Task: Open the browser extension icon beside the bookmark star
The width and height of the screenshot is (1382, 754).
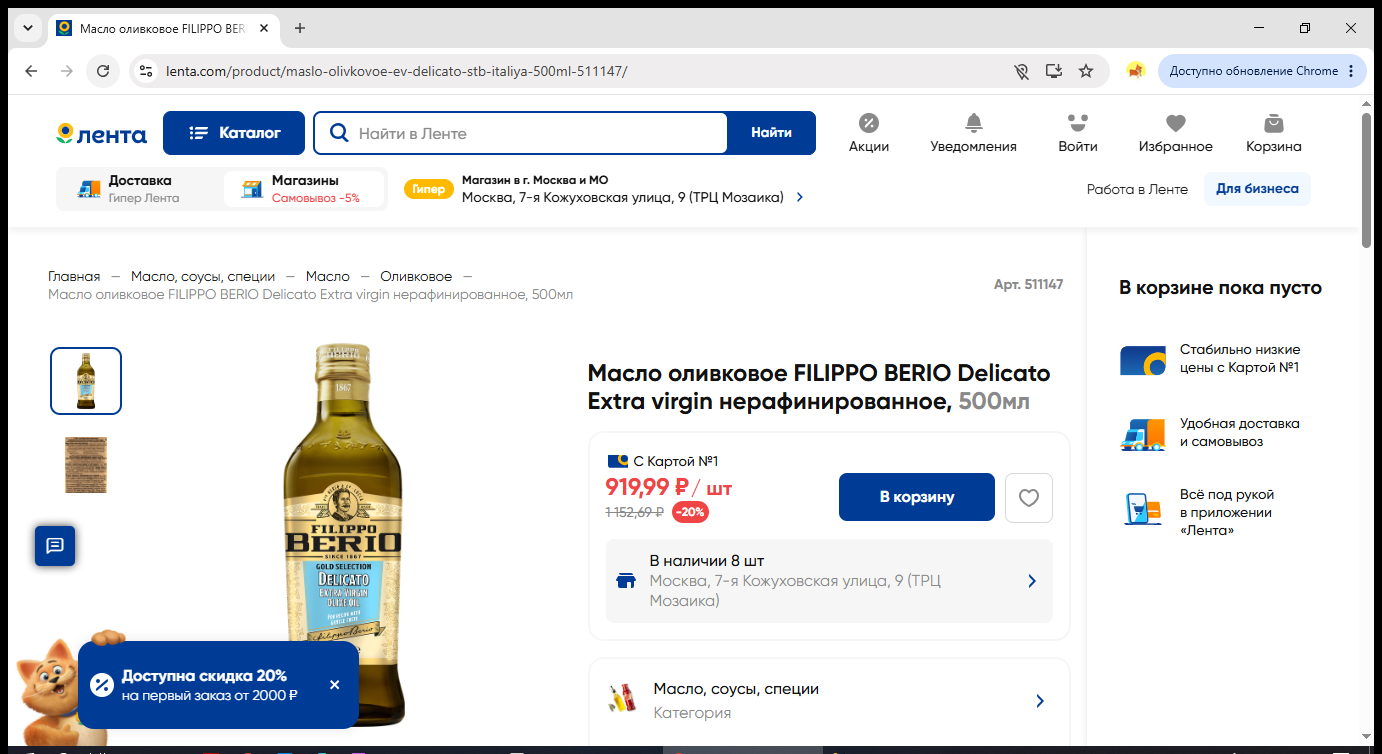Action: coord(1135,71)
